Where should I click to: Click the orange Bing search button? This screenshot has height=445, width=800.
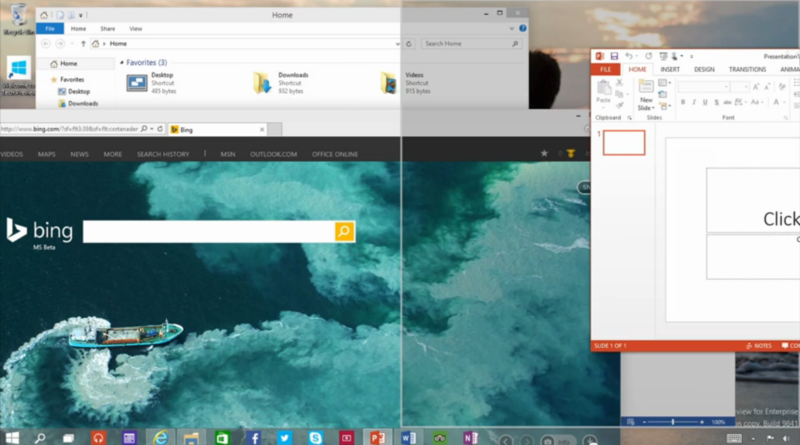[x=344, y=232]
